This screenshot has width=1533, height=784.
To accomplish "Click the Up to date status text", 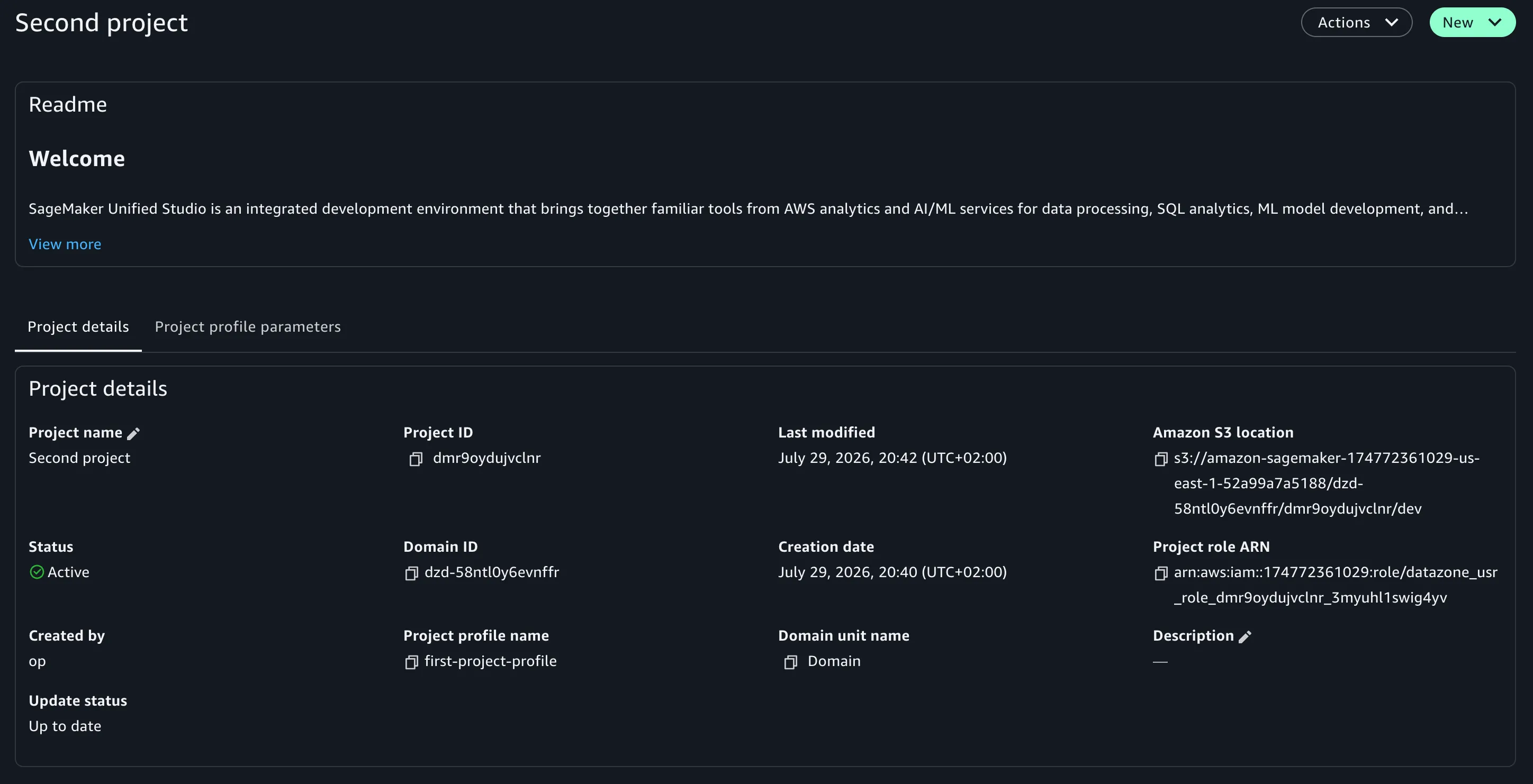I will coord(65,726).
